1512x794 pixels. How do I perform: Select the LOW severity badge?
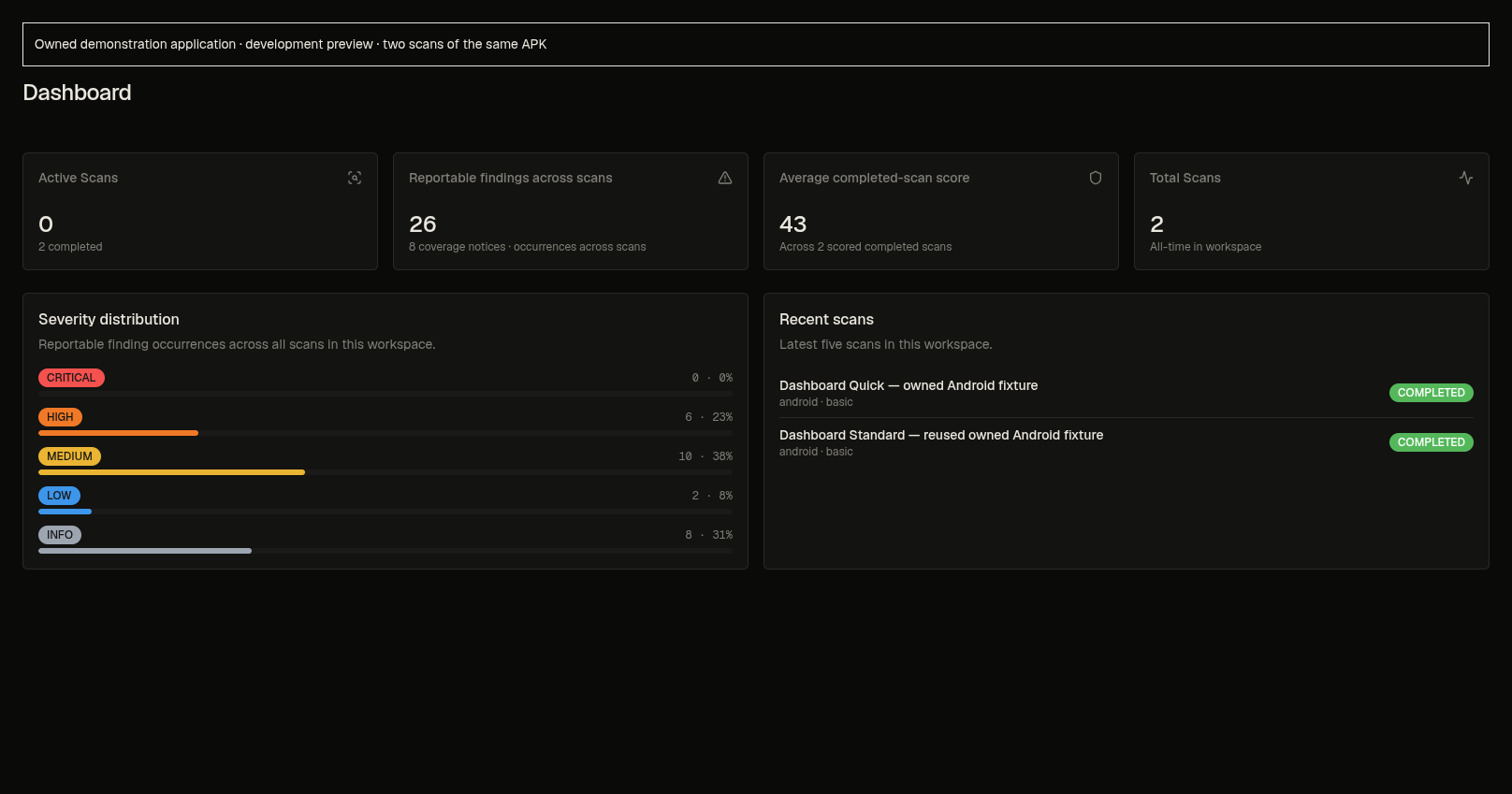pos(59,496)
